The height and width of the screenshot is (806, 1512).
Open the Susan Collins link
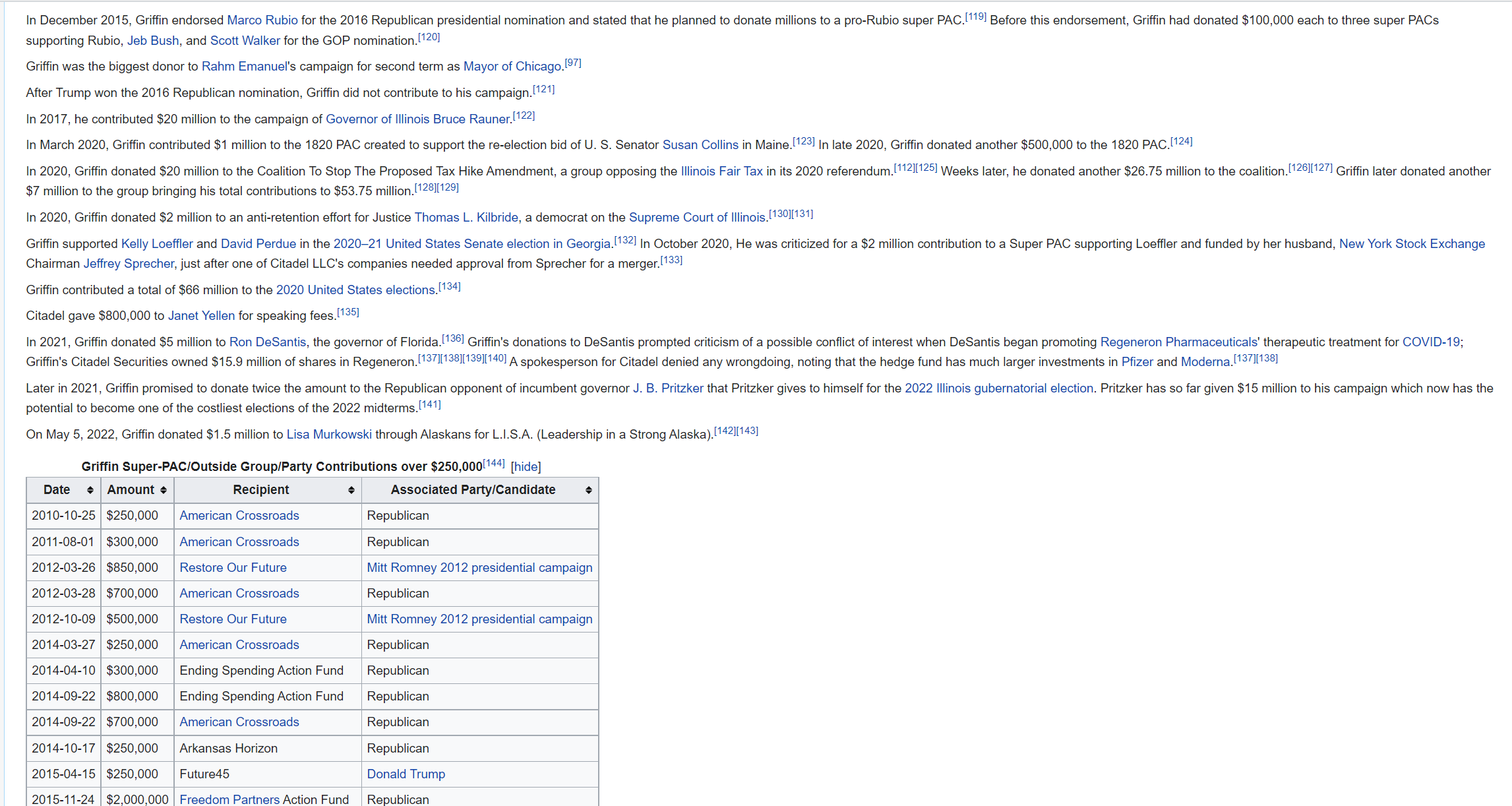(x=700, y=145)
